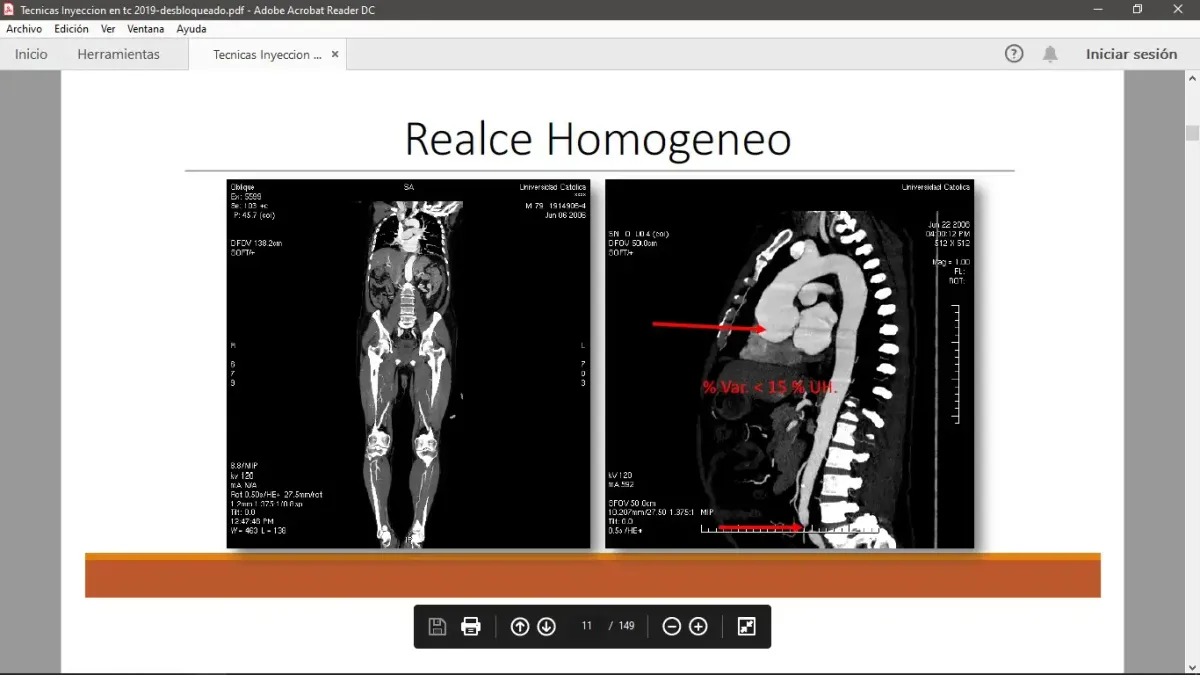Zoom out with the minus icon

point(672,627)
